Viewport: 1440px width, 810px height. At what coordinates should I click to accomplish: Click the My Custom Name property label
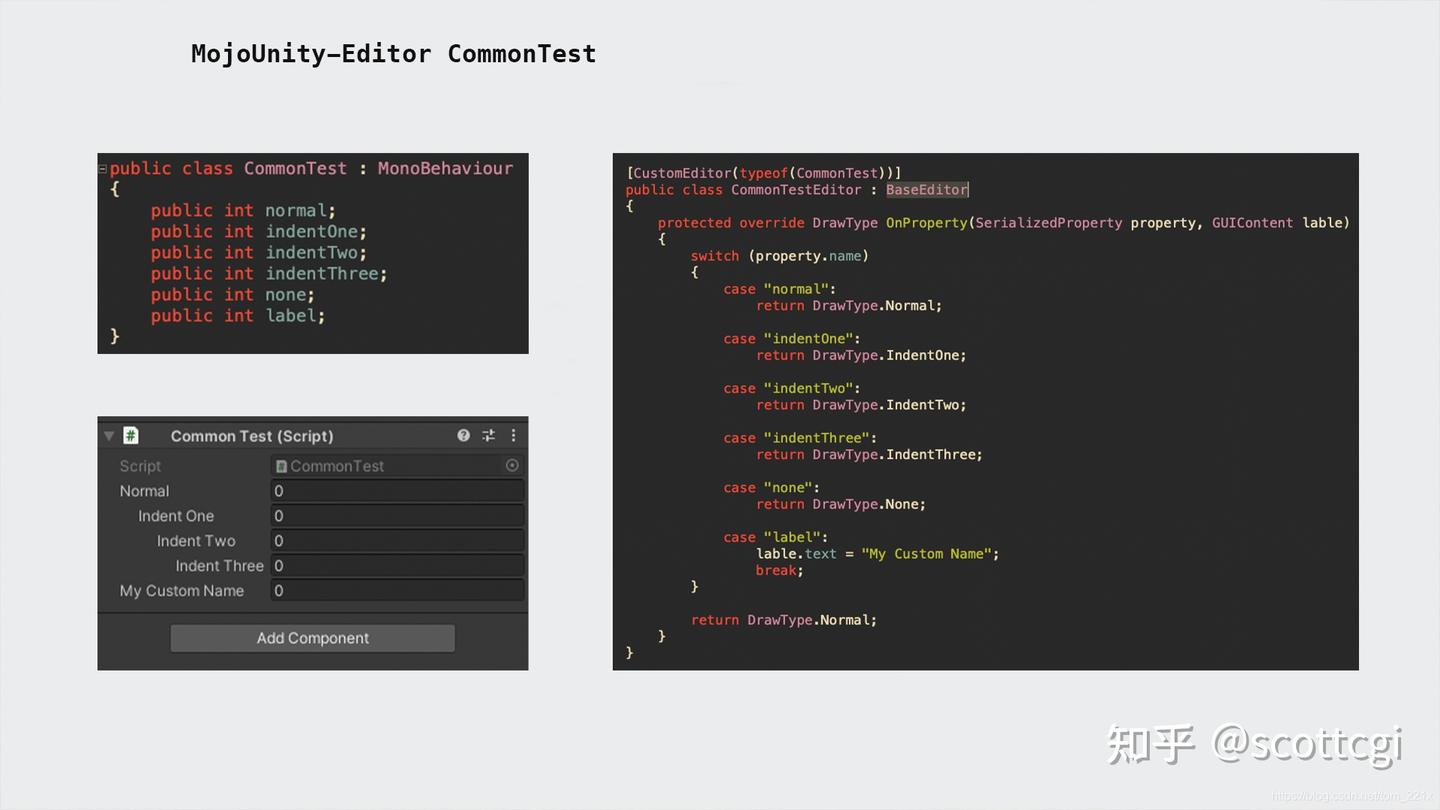click(182, 591)
